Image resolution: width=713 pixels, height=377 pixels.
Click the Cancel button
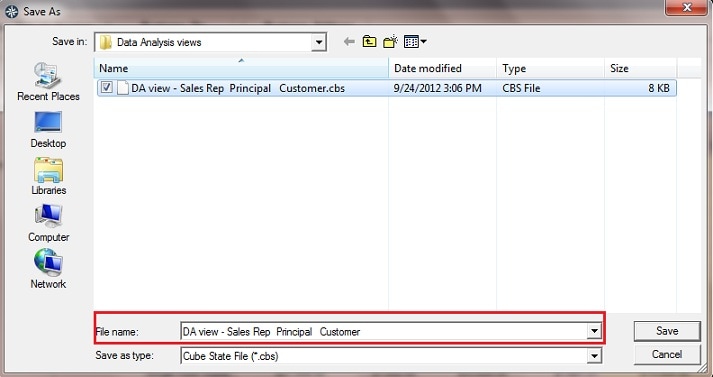pos(667,355)
